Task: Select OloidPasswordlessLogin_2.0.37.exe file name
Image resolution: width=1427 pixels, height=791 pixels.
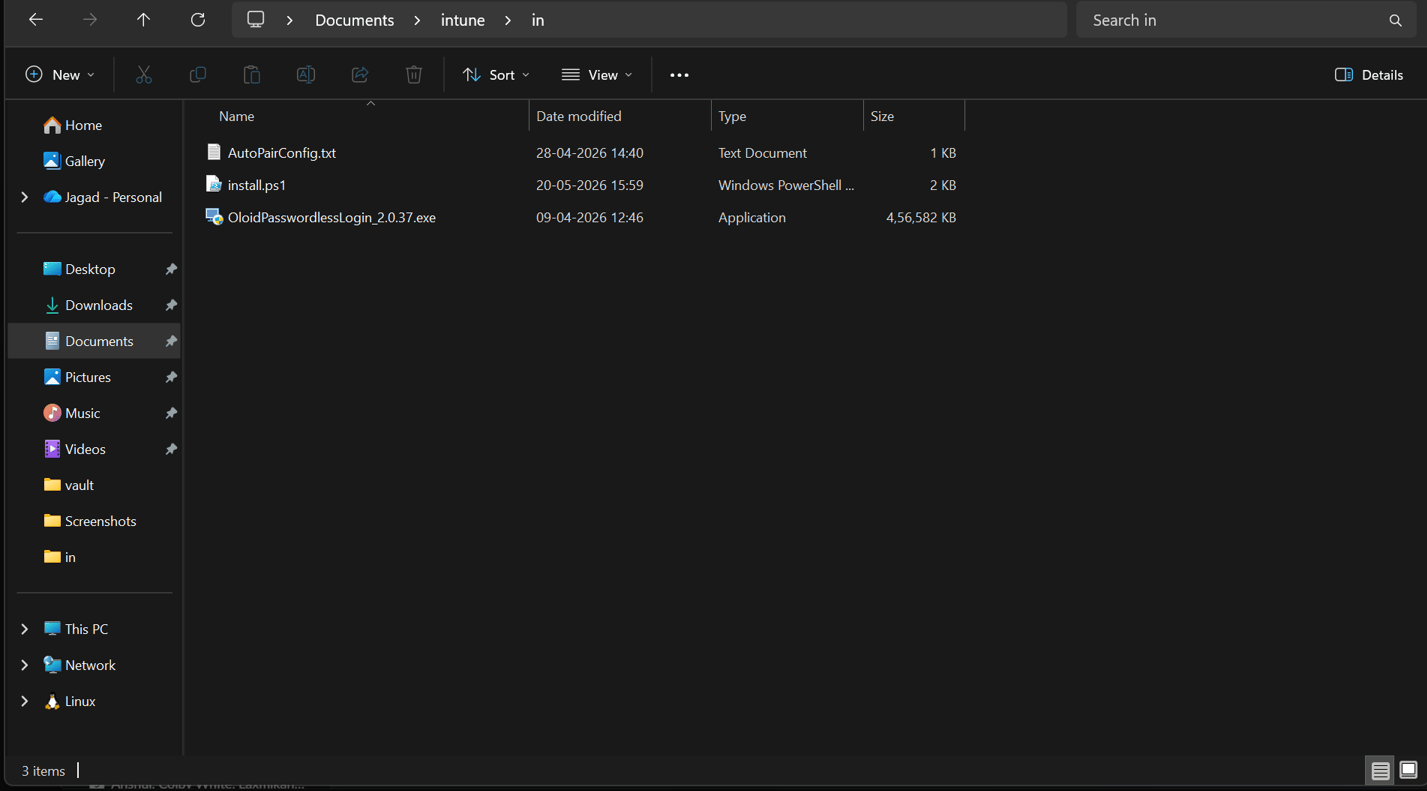Action: (x=332, y=217)
